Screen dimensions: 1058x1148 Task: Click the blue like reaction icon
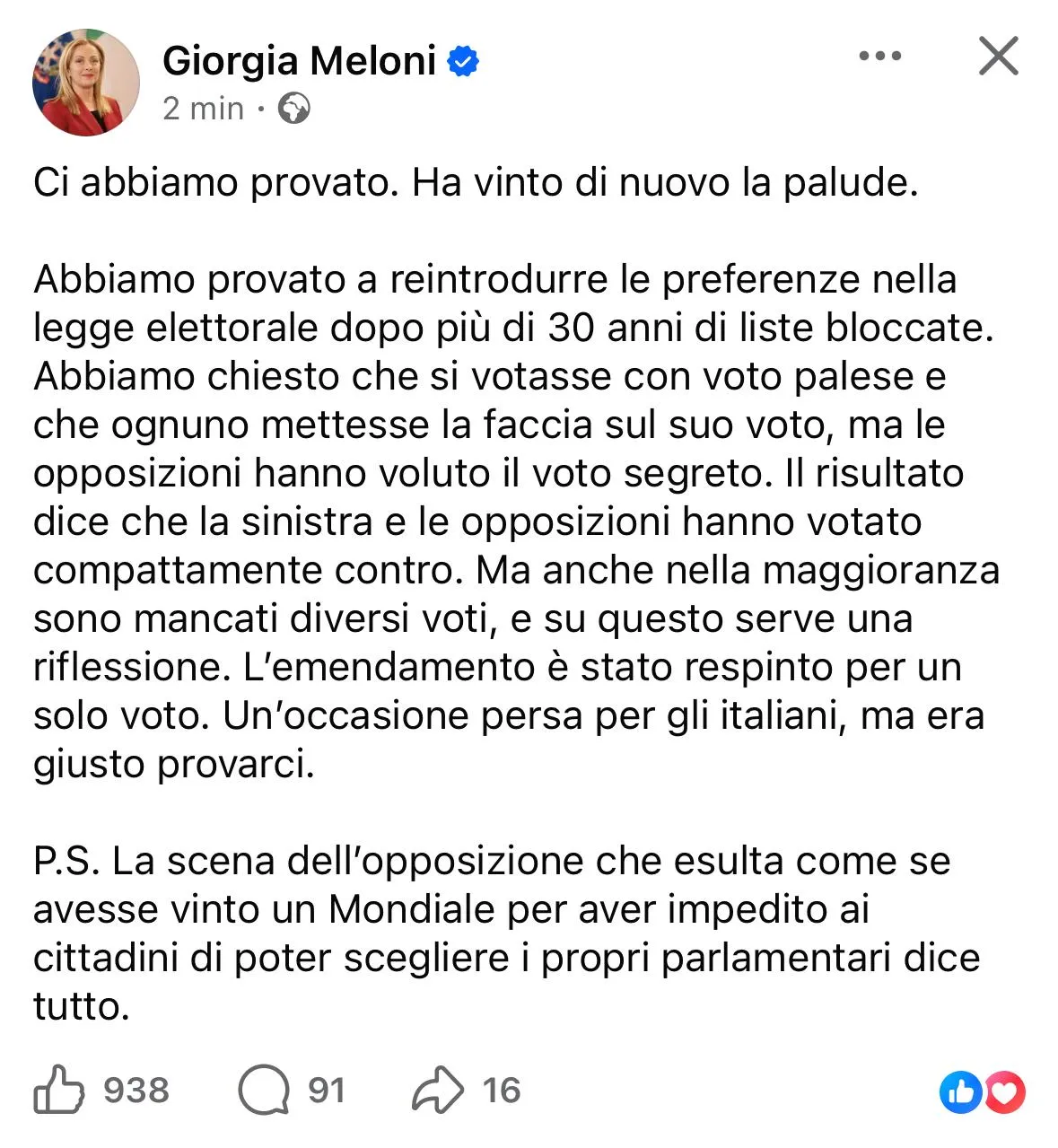(x=961, y=1091)
